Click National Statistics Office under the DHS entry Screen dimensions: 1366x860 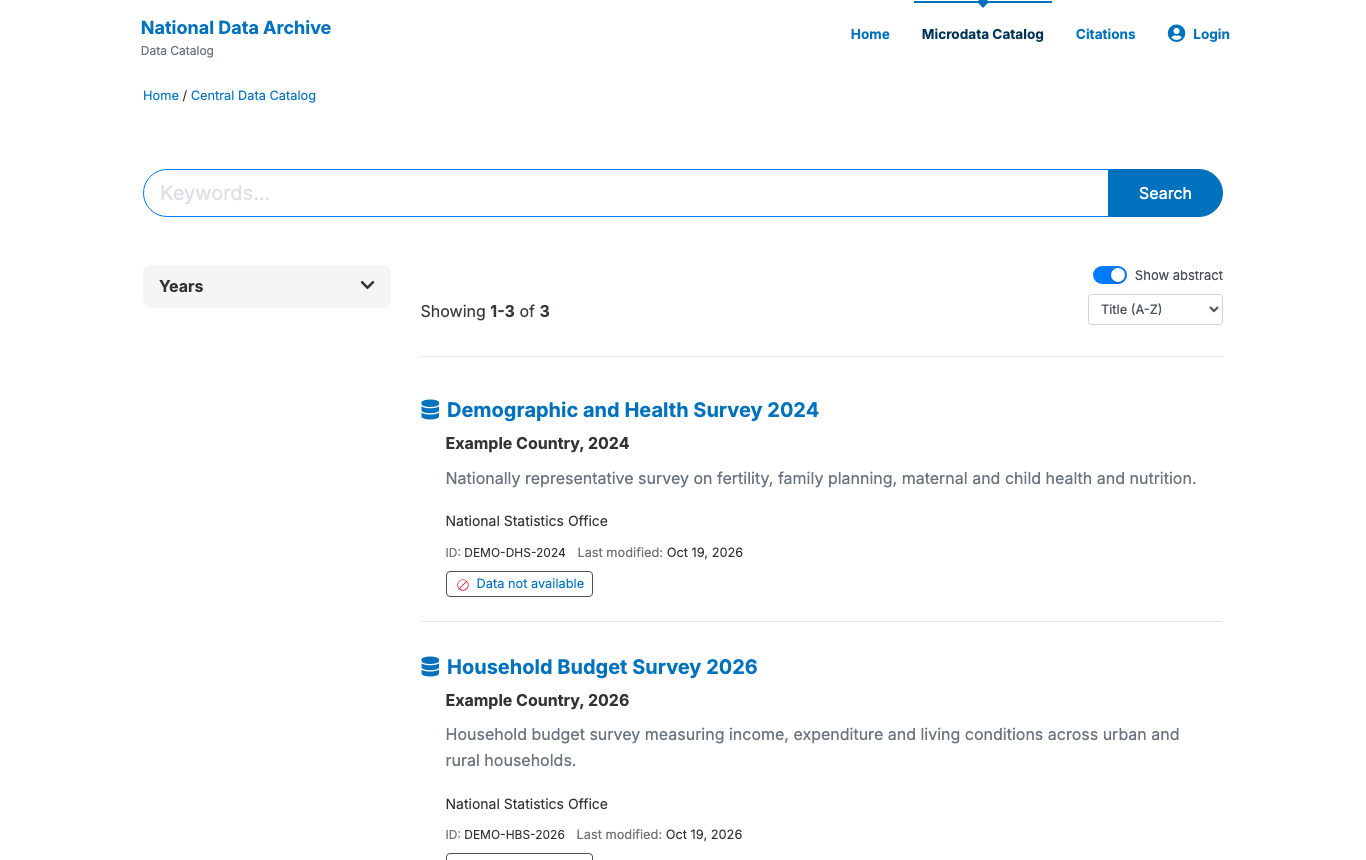[x=527, y=521]
